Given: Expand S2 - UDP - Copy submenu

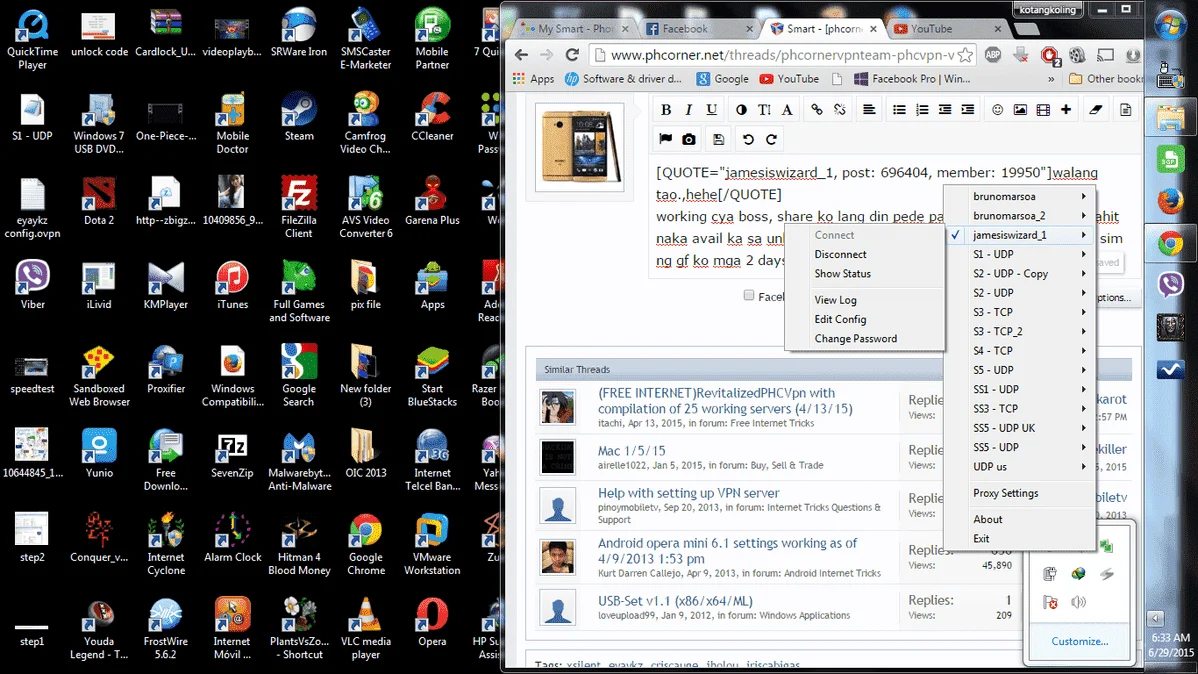Looking at the screenshot, I should click(1019, 274).
